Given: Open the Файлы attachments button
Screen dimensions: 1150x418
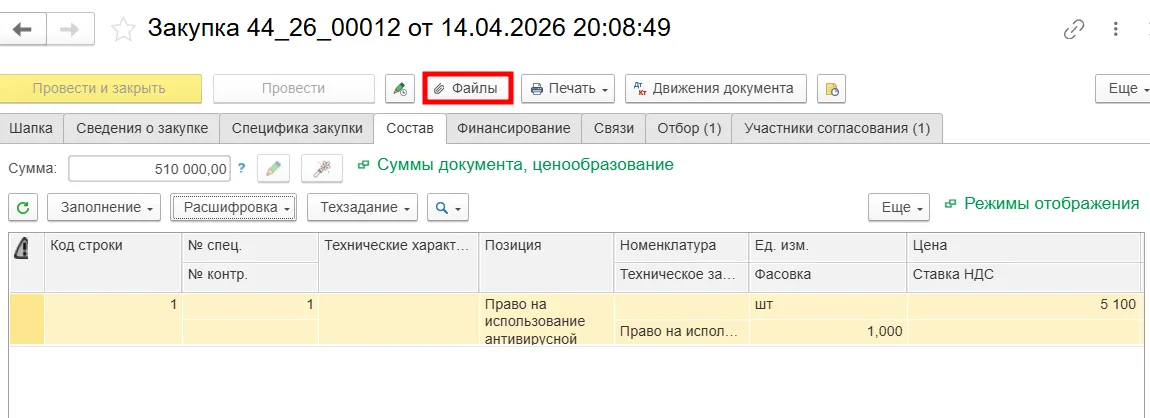Looking at the screenshot, I should 468,89.
